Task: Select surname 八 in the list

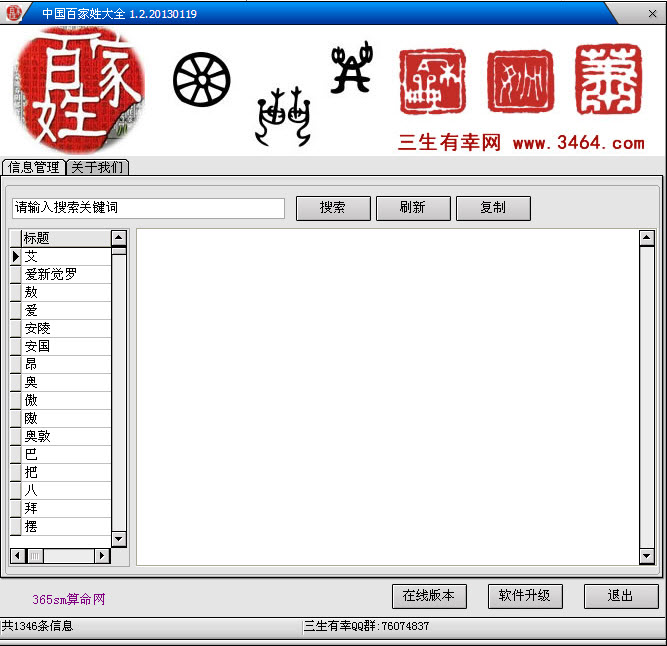Action: click(66, 490)
